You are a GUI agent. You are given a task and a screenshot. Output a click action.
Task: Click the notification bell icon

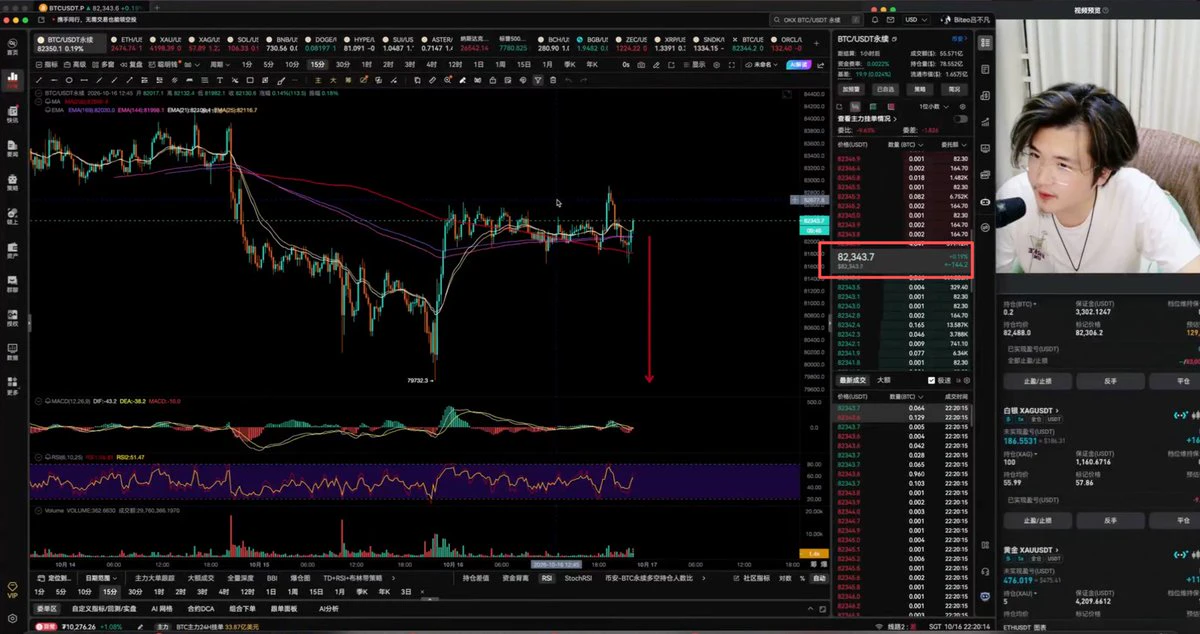875,19
